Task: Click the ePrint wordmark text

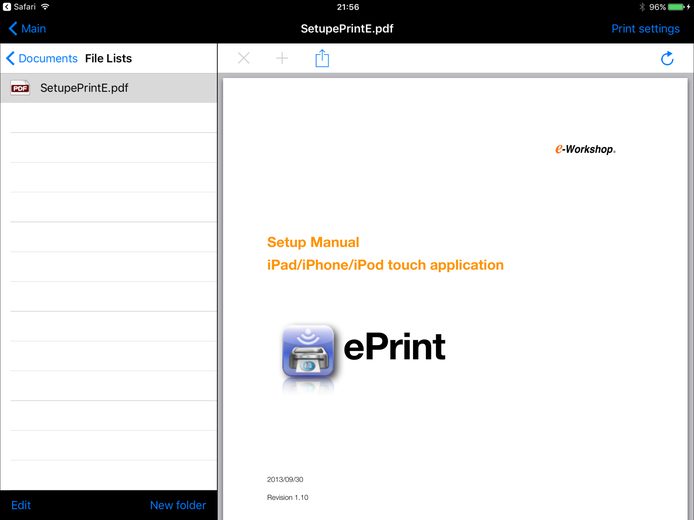Action: pyautogui.click(x=394, y=347)
